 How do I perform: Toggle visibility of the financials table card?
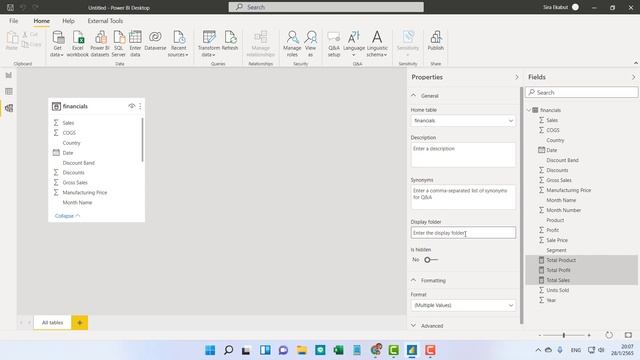click(x=131, y=106)
